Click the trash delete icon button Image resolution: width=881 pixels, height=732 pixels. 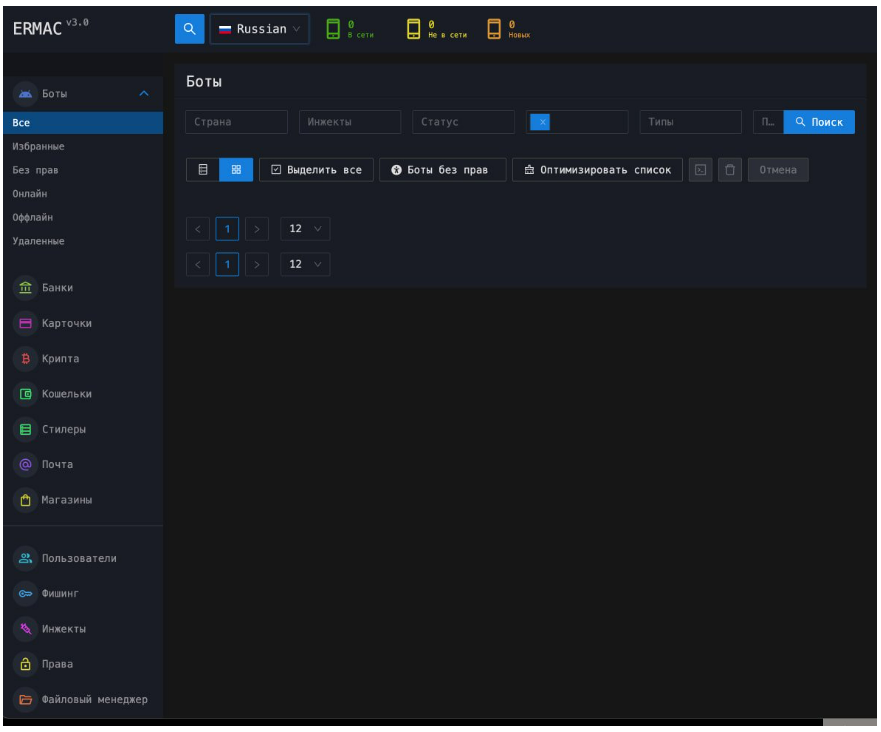730,170
